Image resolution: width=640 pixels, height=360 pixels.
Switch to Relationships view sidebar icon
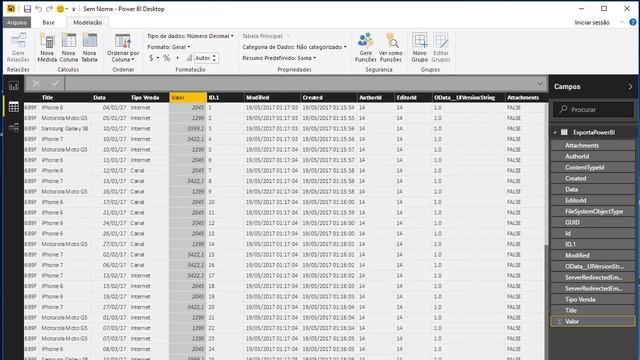click(x=13, y=127)
